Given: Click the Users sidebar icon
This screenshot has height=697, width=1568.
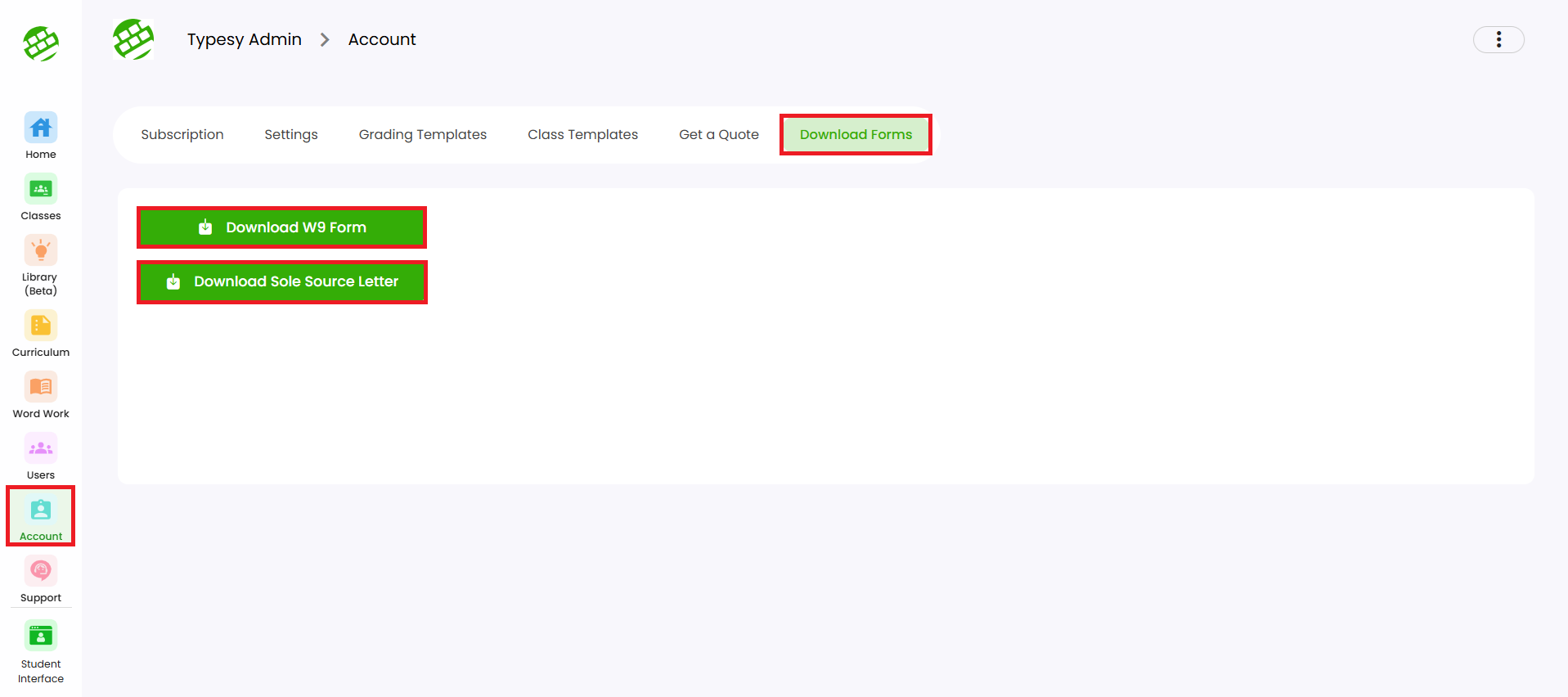Looking at the screenshot, I should 41,448.
